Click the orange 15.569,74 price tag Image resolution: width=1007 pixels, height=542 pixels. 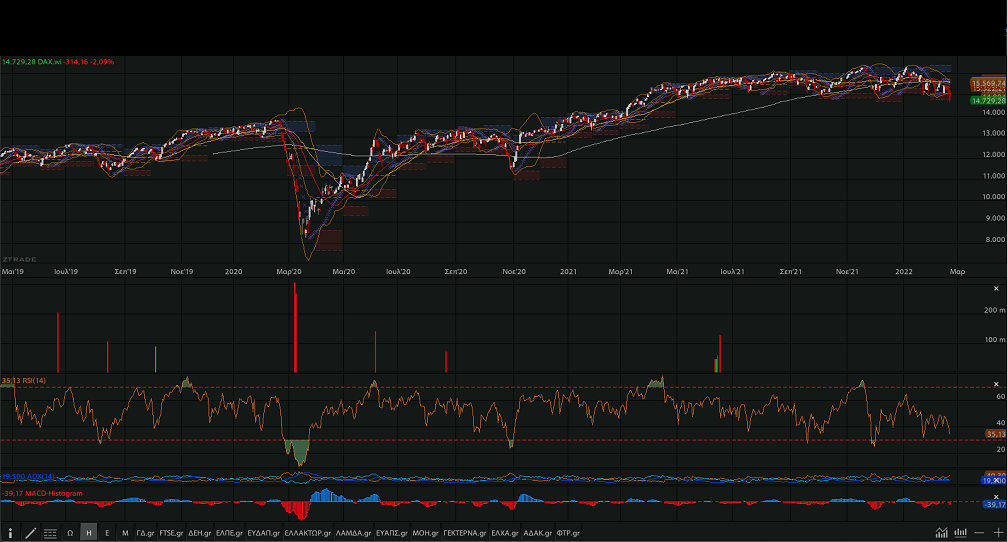pos(988,83)
